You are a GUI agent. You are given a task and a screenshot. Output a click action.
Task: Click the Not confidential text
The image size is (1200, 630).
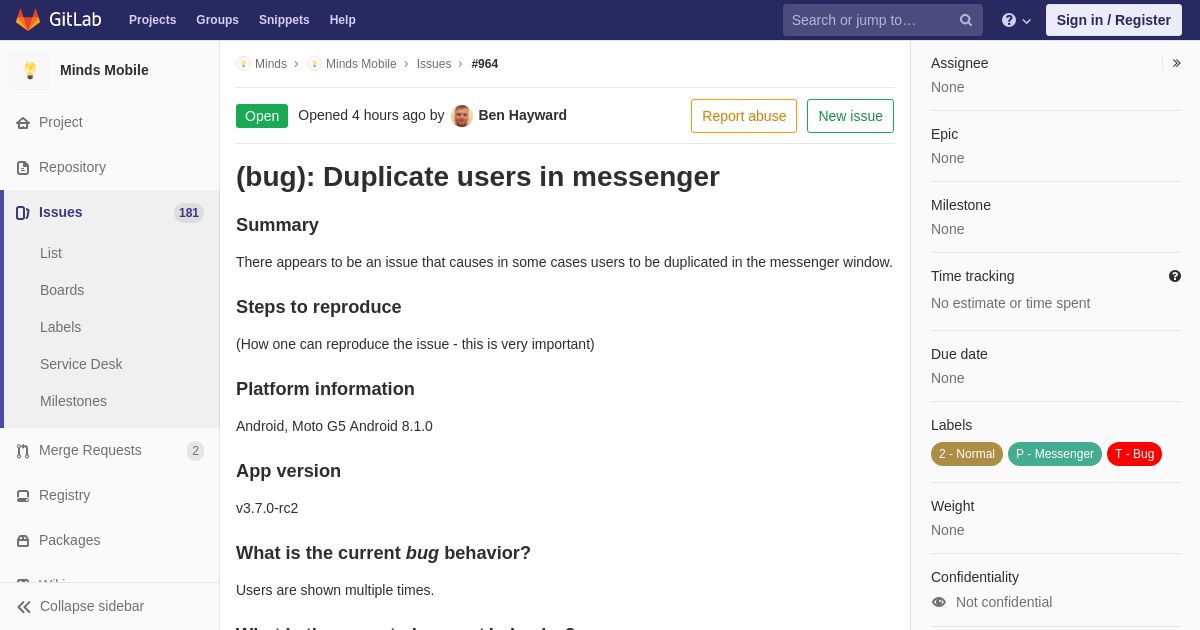pyautogui.click(x=1004, y=602)
